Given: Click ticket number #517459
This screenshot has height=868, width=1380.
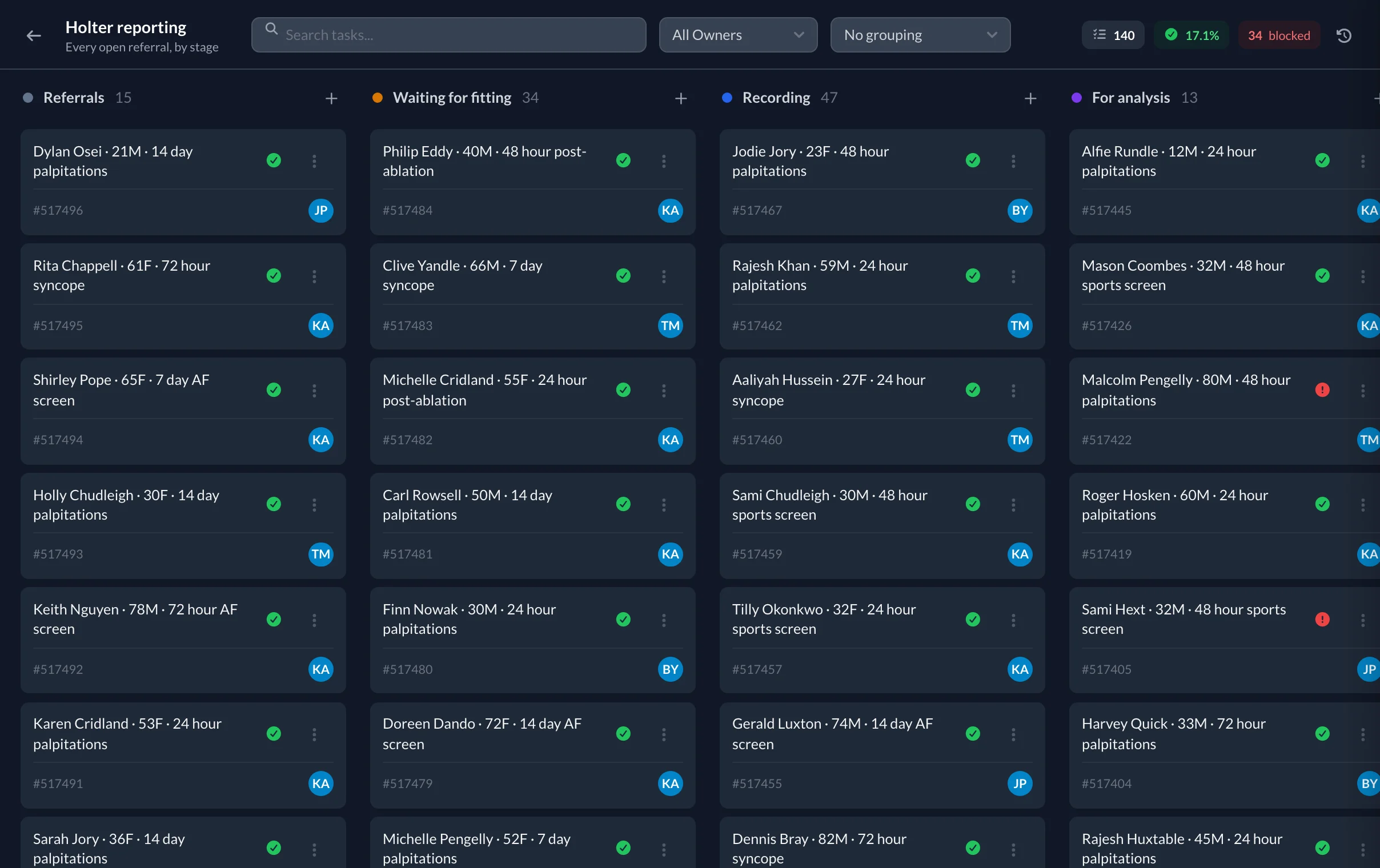Looking at the screenshot, I should coord(757,554).
